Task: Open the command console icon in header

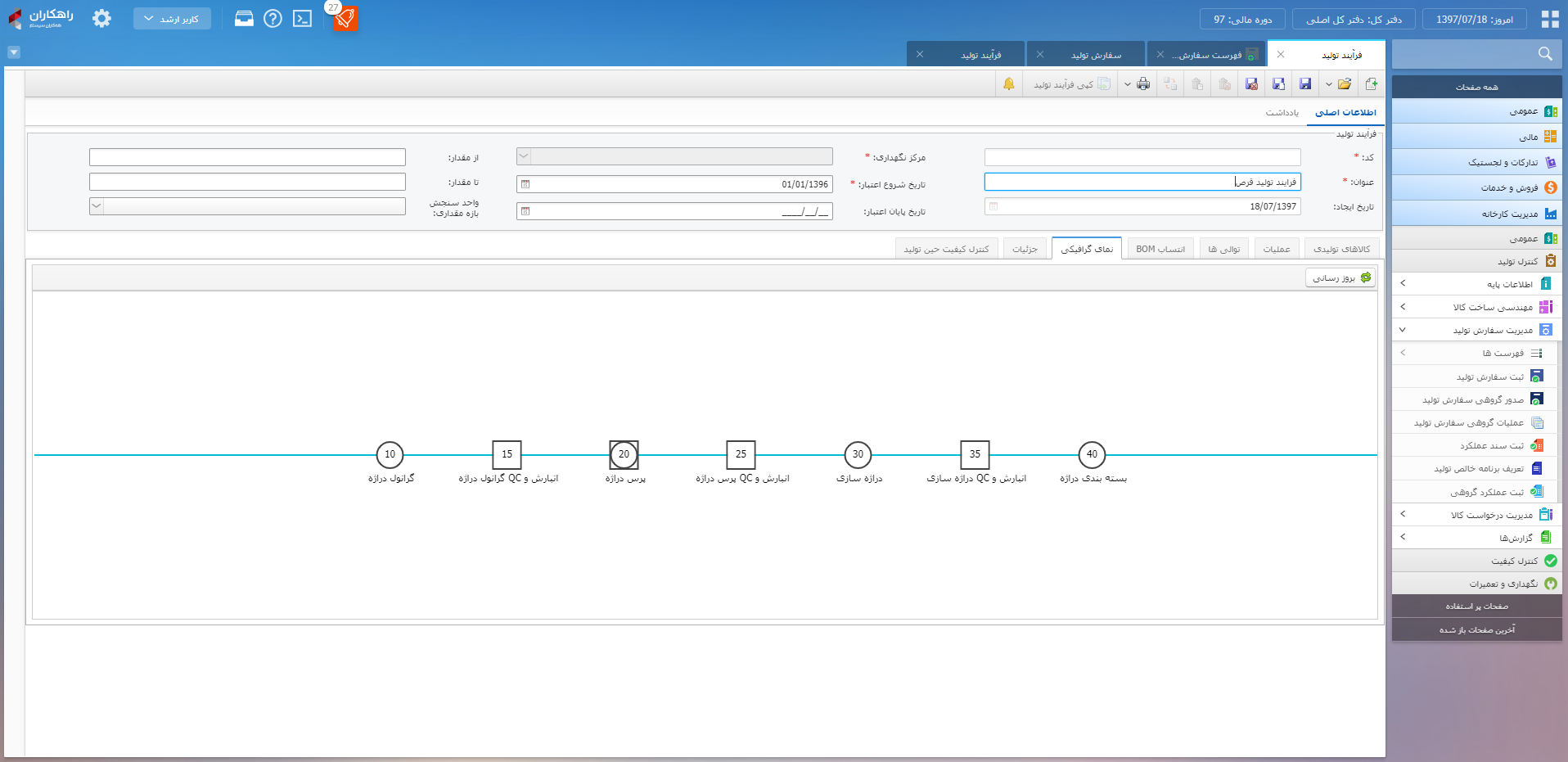Action: click(303, 18)
